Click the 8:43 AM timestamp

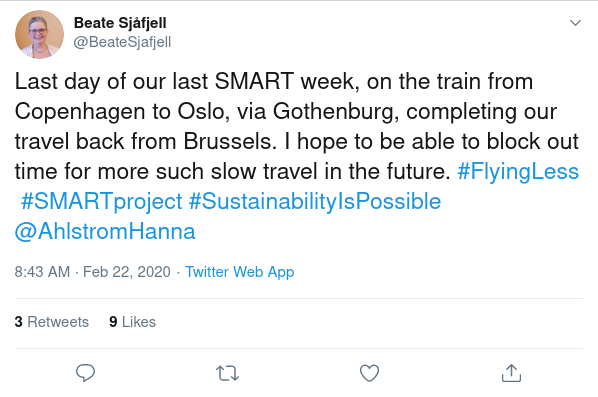tap(42, 272)
